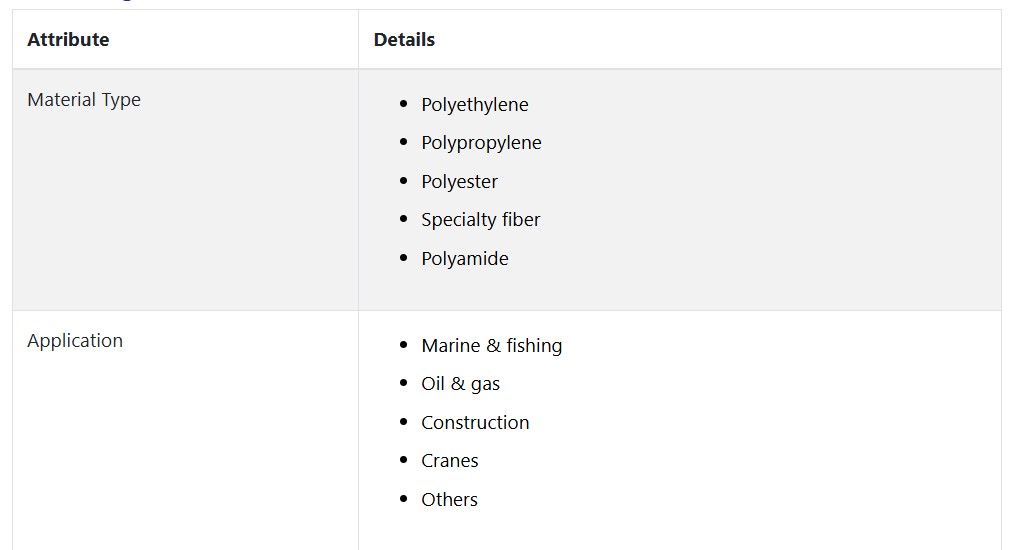Screen dimensions: 1009x550
Task: Click the bullet before Polyester
Action: tap(403, 181)
